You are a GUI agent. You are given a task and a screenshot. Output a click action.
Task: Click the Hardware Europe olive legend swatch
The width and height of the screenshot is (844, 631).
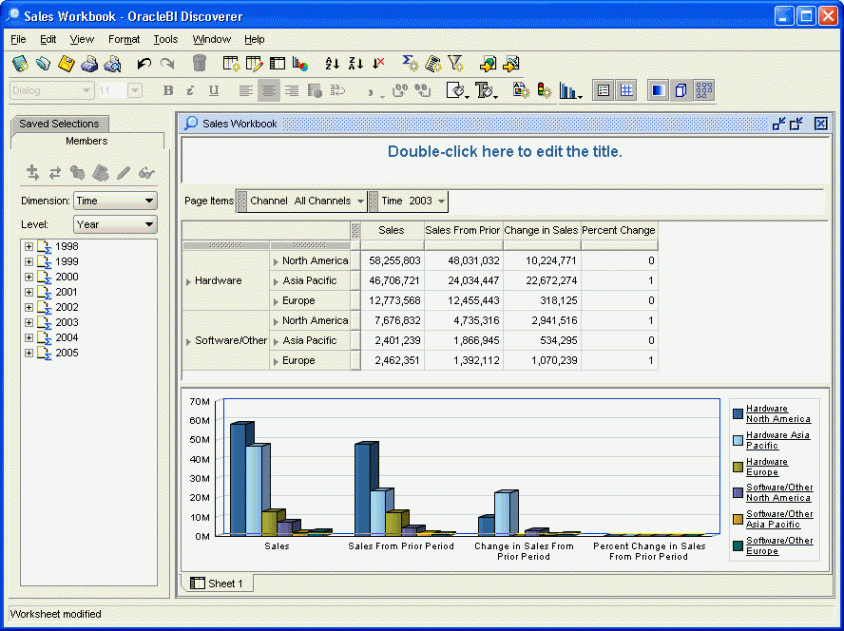pyautogui.click(x=737, y=467)
